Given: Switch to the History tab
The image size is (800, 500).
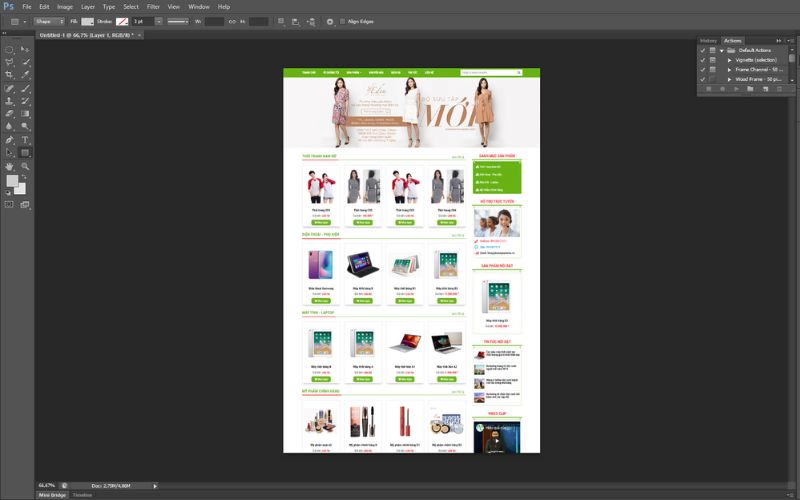Looking at the screenshot, I should [x=708, y=40].
